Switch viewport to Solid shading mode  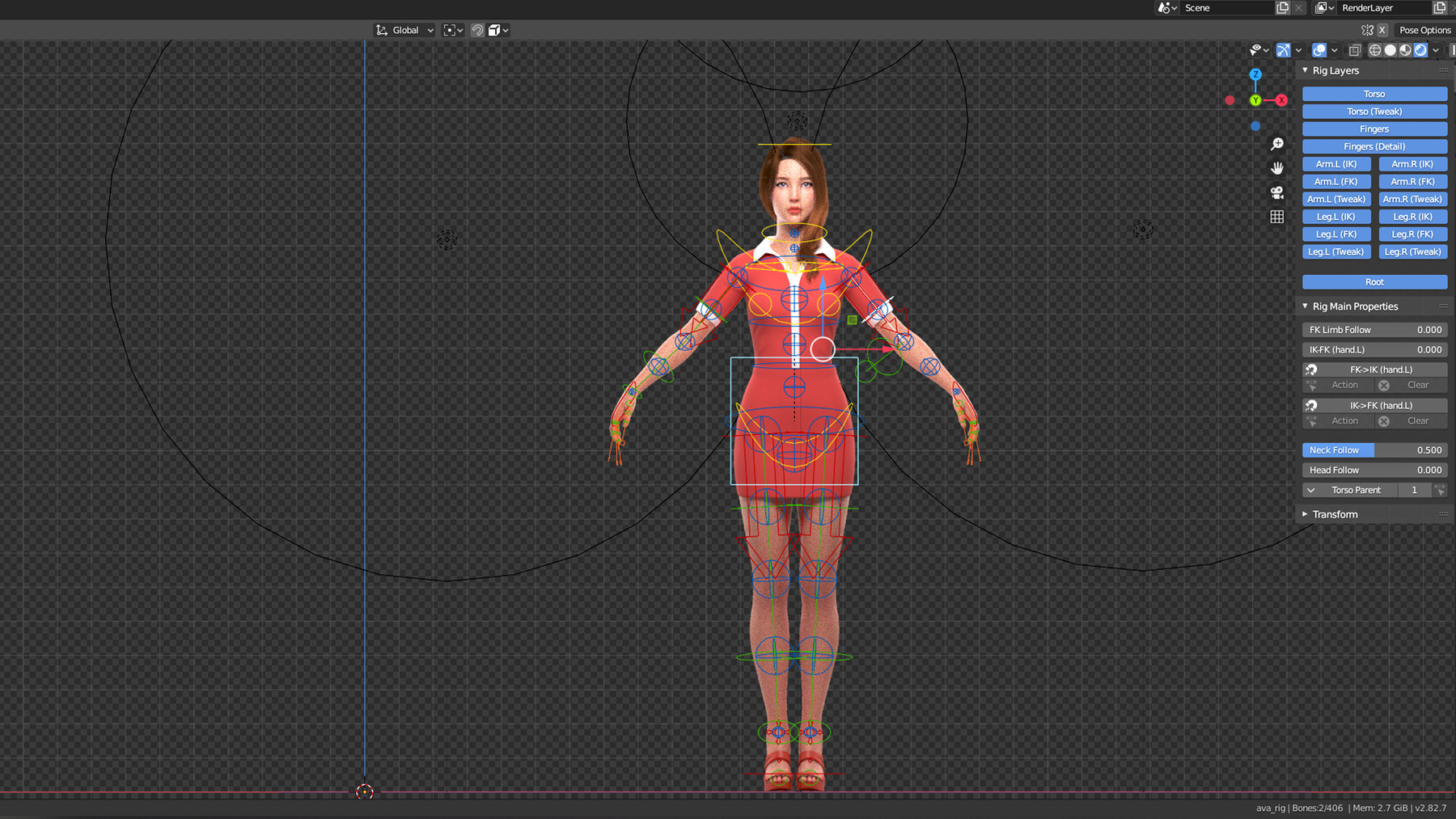1390,50
